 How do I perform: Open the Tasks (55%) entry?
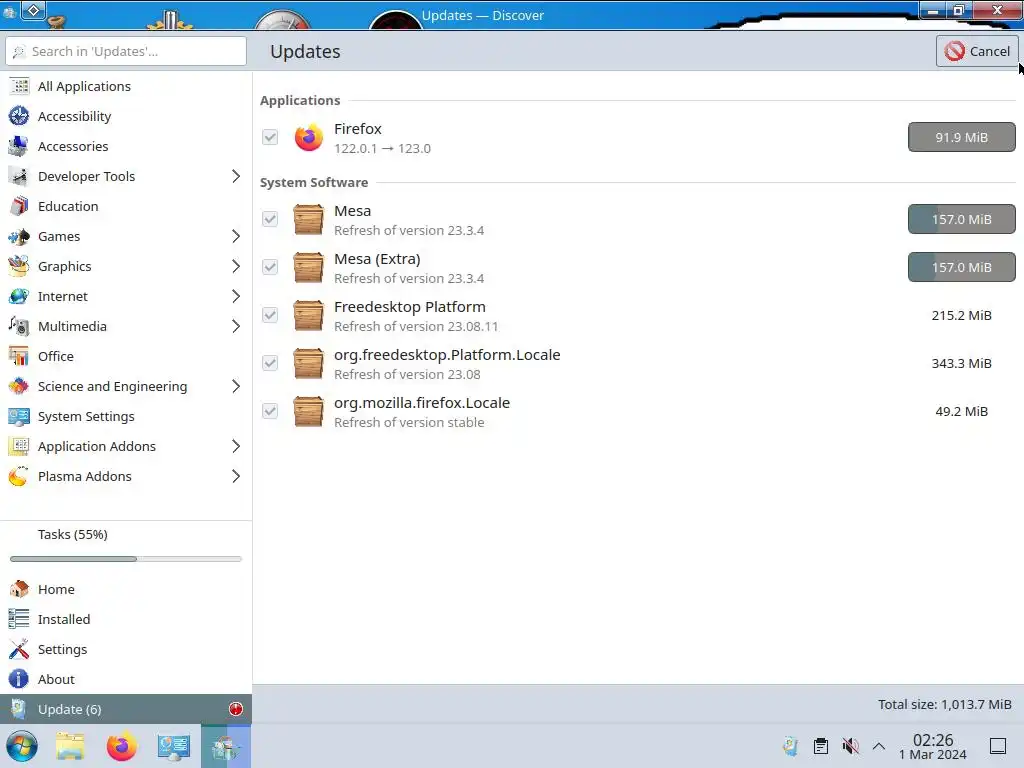pyautogui.click(x=126, y=544)
